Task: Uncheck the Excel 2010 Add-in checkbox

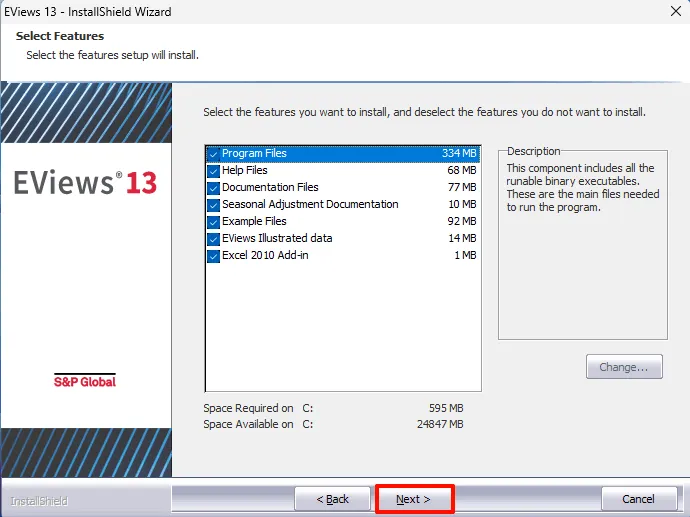Action: pos(213,256)
